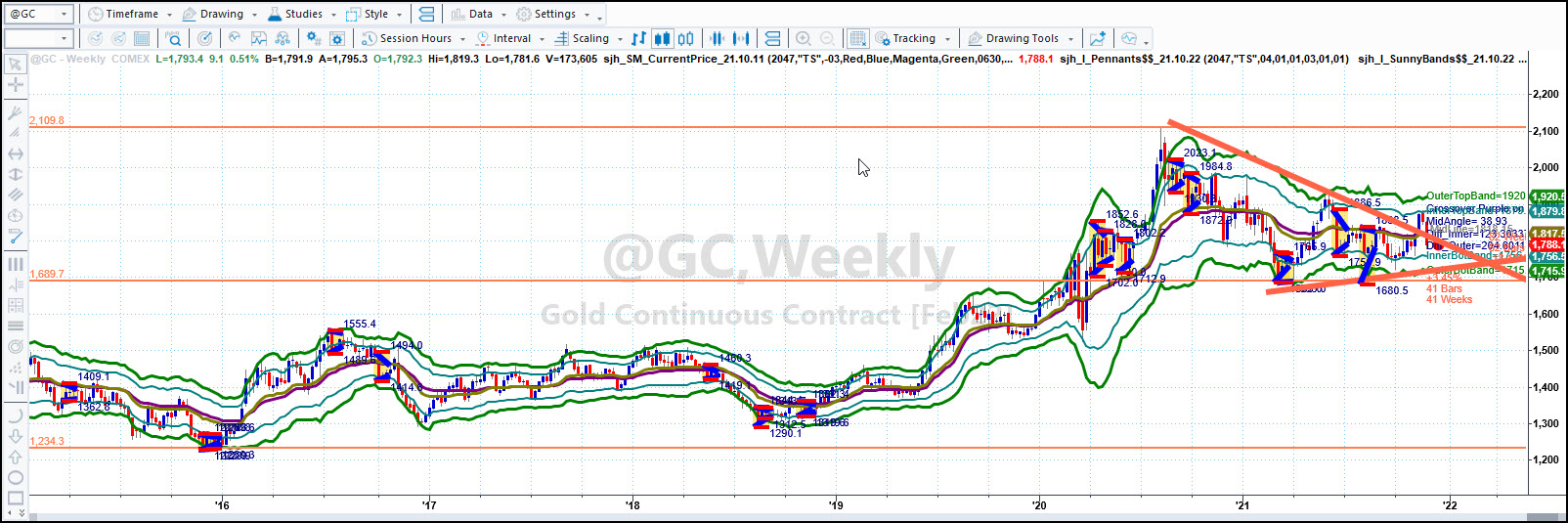Screen dimensions: 1568x523
Task: Click Session Hours button
Action: click(407, 38)
